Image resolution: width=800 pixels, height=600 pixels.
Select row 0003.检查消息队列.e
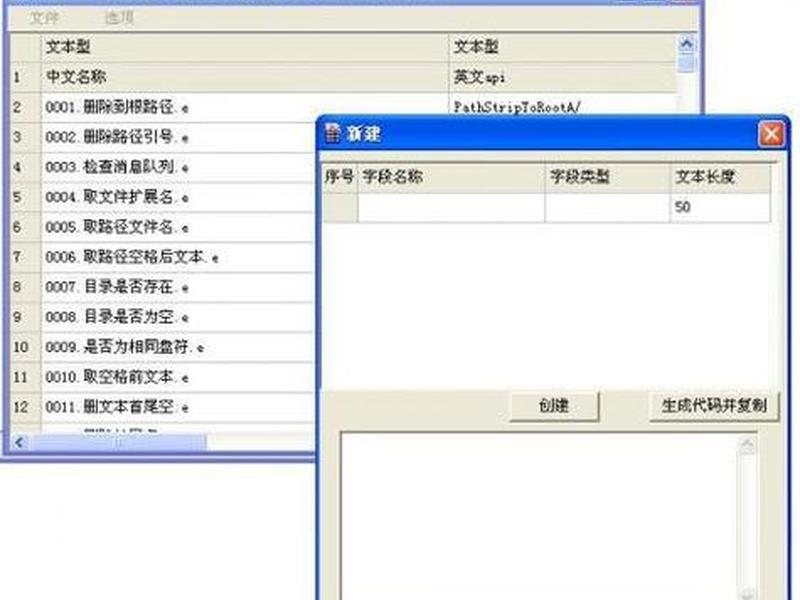pyautogui.click(x=178, y=167)
